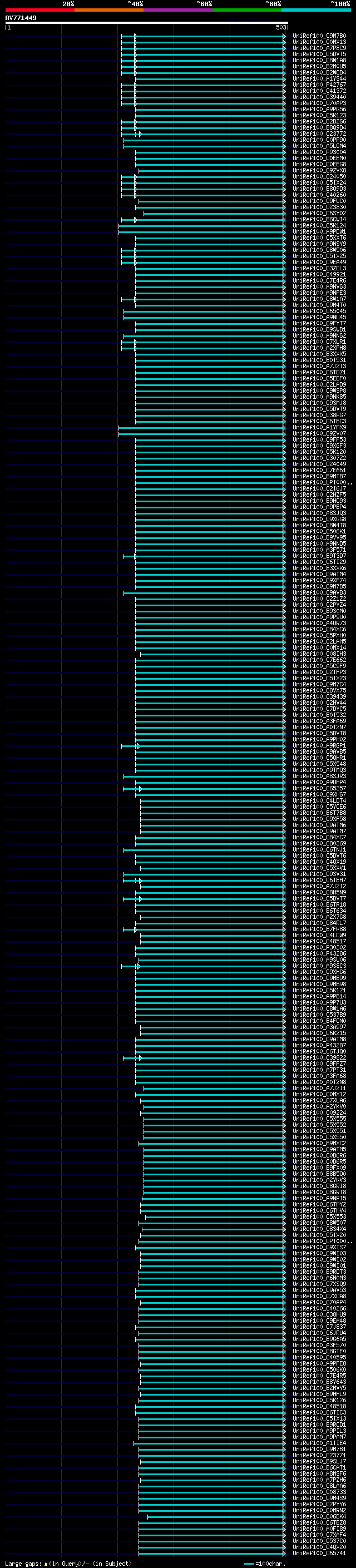Select label UniRef100_Q9XHG6
Viewport: 356px width, 1568px height.
point(319,972)
